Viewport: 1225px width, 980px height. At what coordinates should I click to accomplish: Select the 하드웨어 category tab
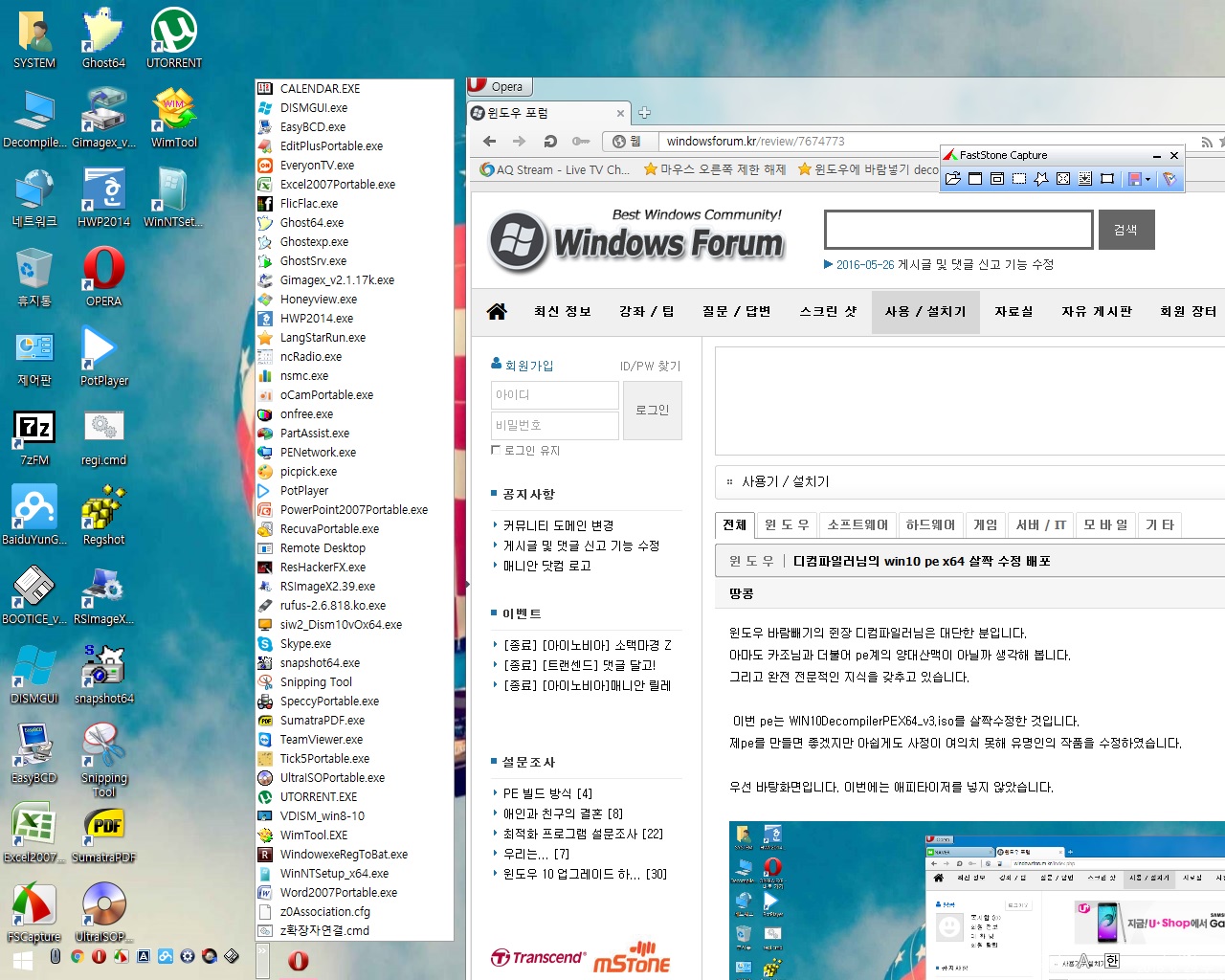[931, 524]
